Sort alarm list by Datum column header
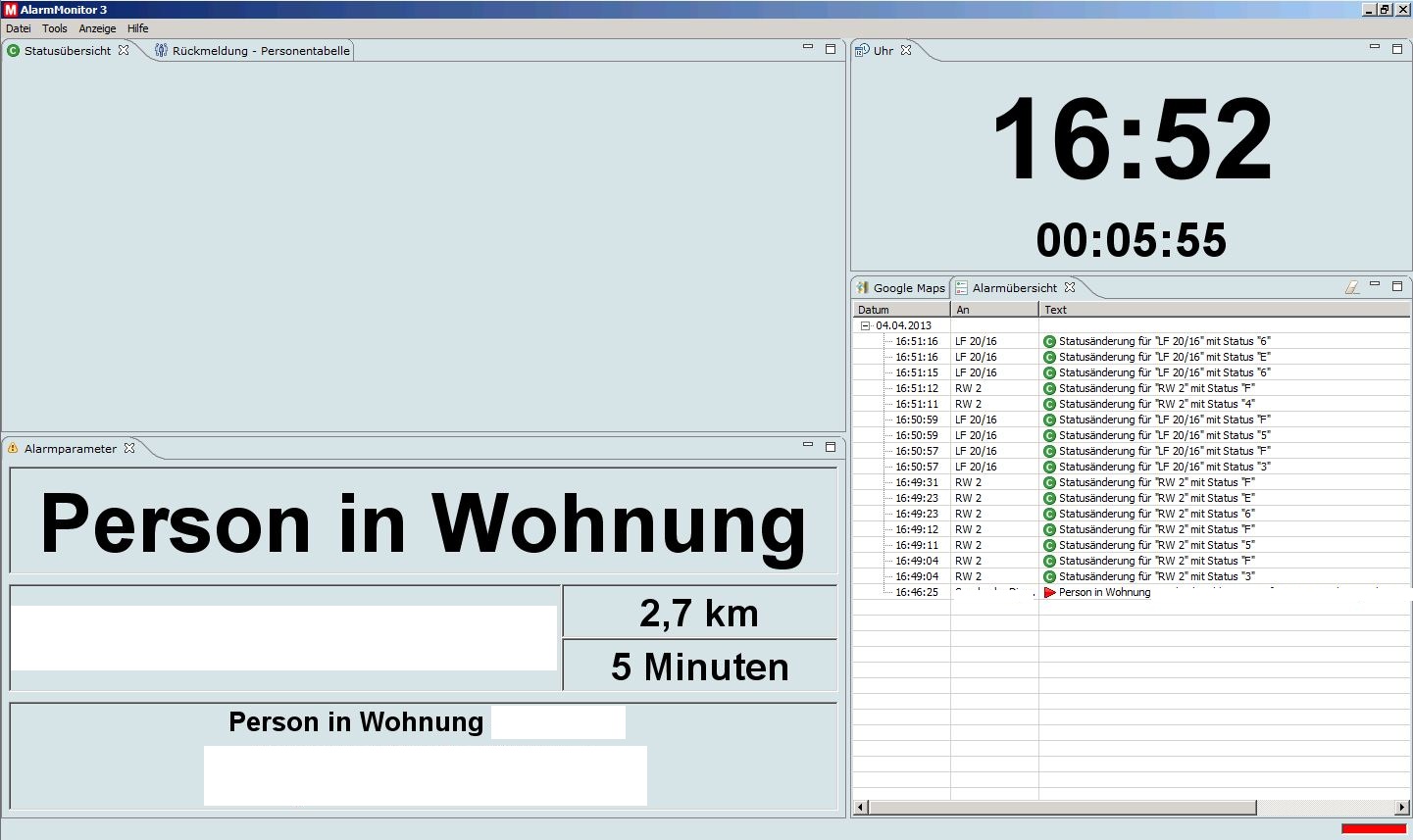The height and width of the screenshot is (840, 1413). pyautogui.click(x=900, y=310)
